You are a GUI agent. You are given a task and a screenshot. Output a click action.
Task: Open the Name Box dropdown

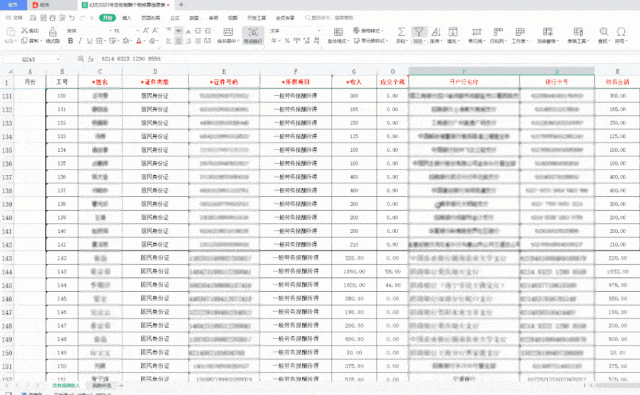(x=58, y=60)
